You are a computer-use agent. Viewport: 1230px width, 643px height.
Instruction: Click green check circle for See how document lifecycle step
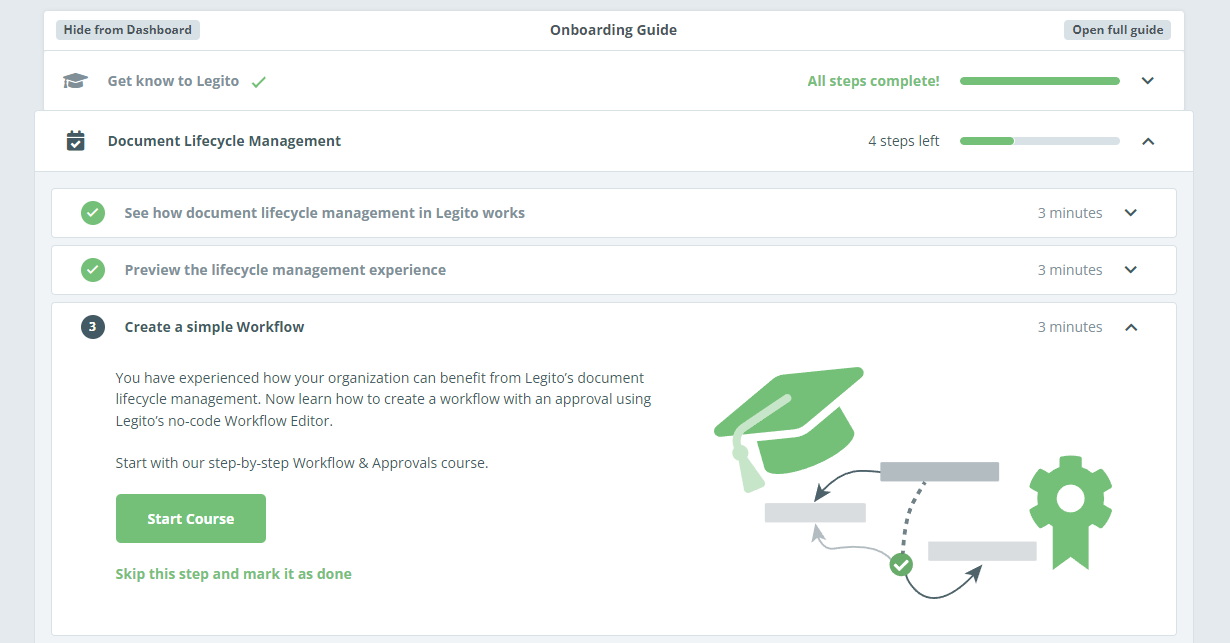93,213
